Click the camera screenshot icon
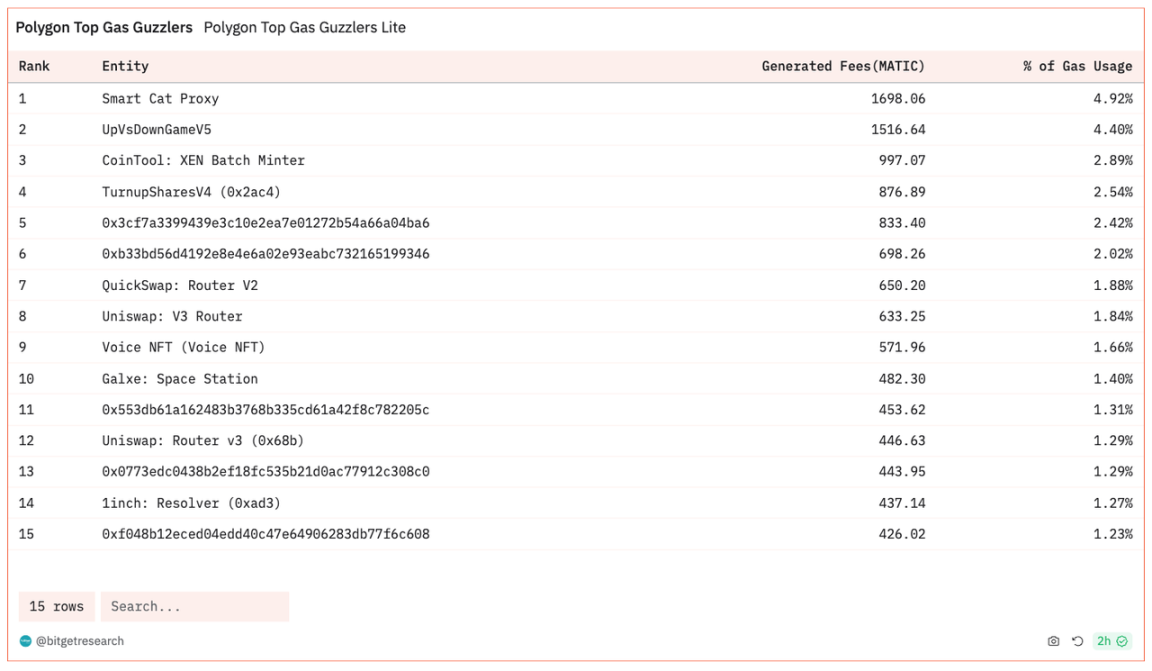 pyautogui.click(x=1053, y=641)
